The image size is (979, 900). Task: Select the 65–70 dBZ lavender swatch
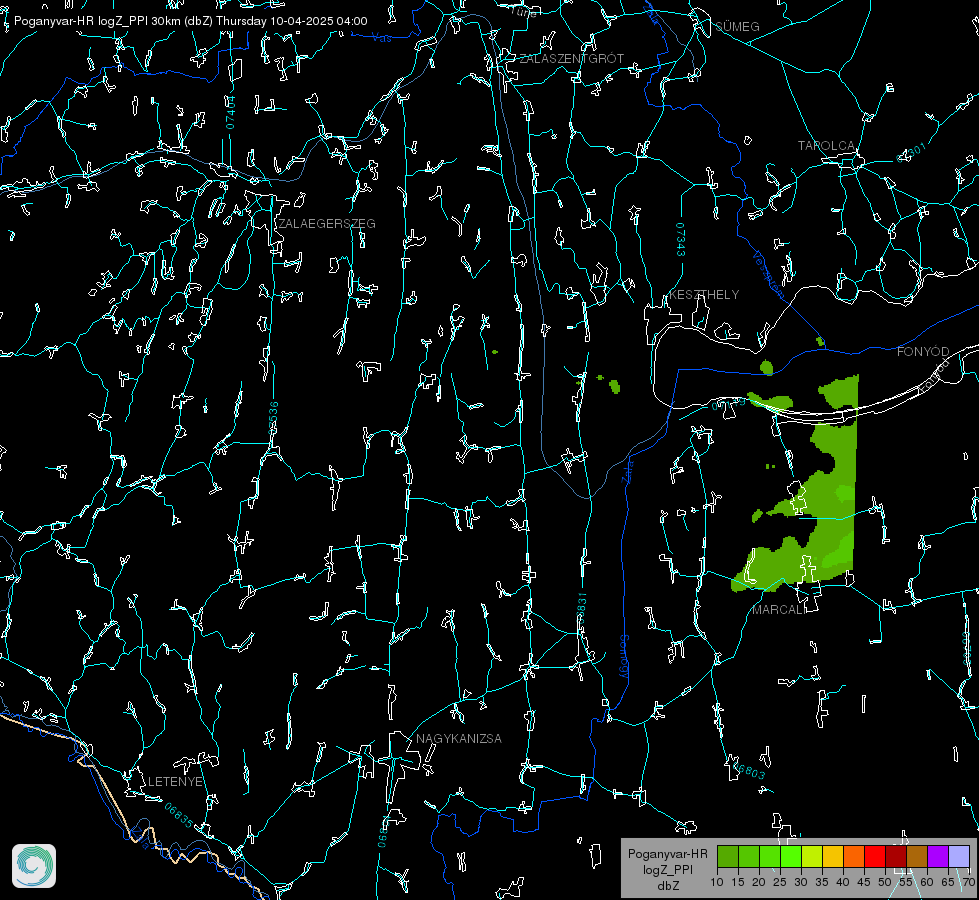[x=958, y=856]
